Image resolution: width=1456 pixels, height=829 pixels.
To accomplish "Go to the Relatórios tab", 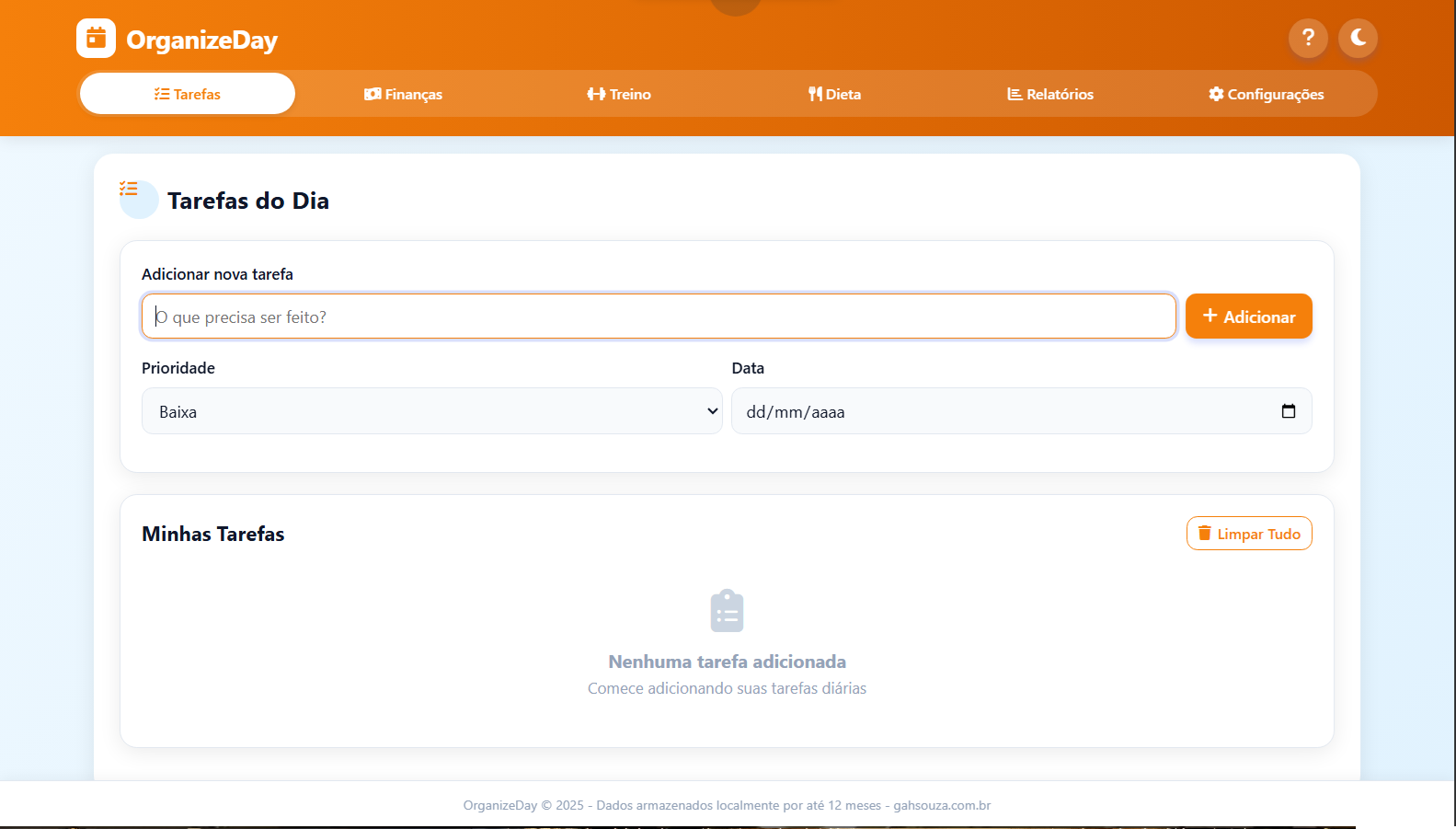I will (1050, 94).
